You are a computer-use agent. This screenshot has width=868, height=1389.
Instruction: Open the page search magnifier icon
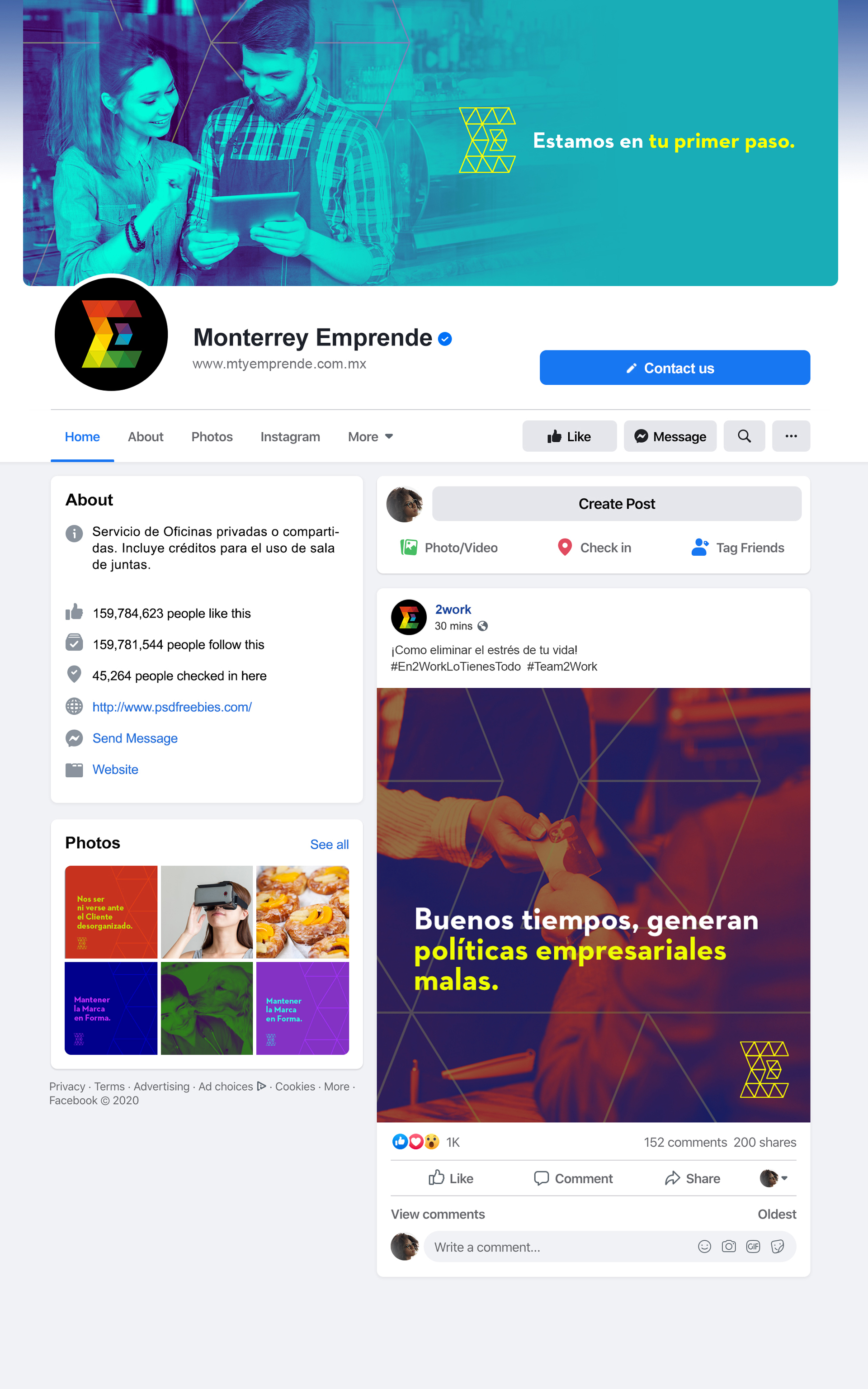tap(744, 436)
